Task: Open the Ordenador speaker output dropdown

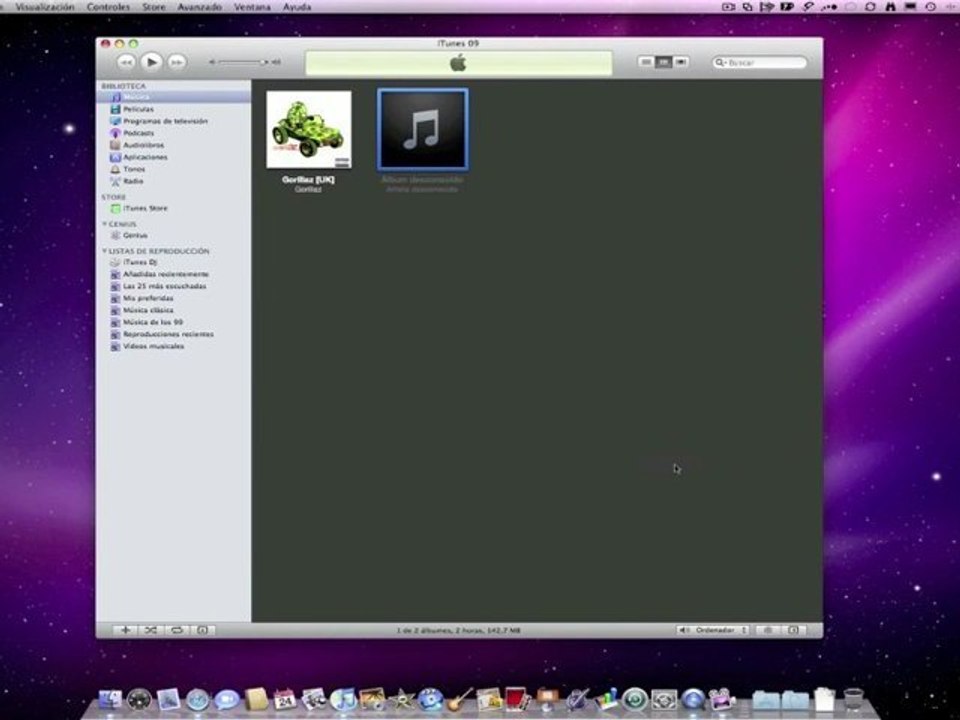Action: coord(713,630)
